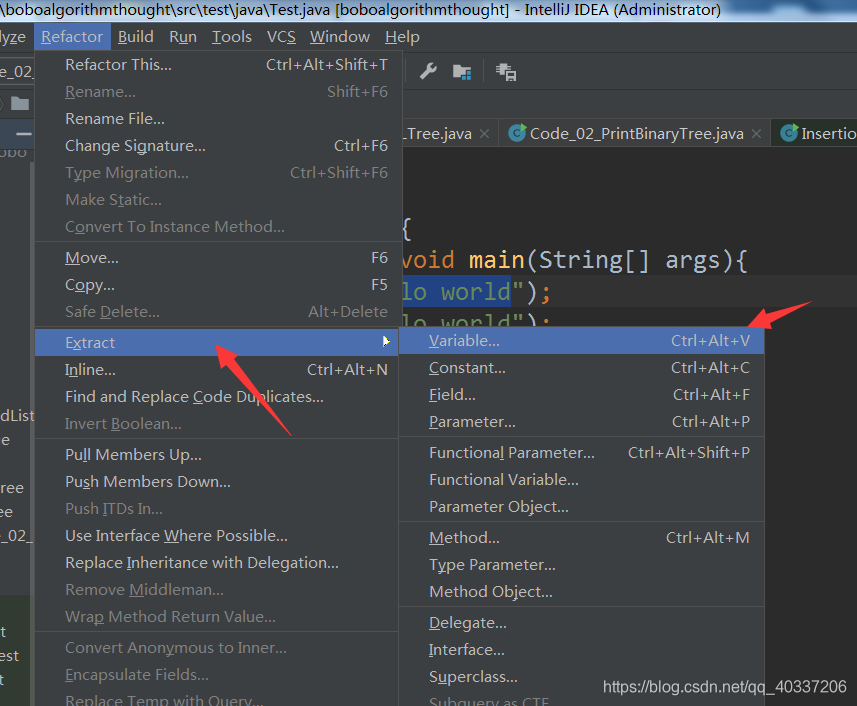Select Type Parameter… entry
The height and width of the screenshot is (706, 857).
pyautogui.click(x=582, y=565)
